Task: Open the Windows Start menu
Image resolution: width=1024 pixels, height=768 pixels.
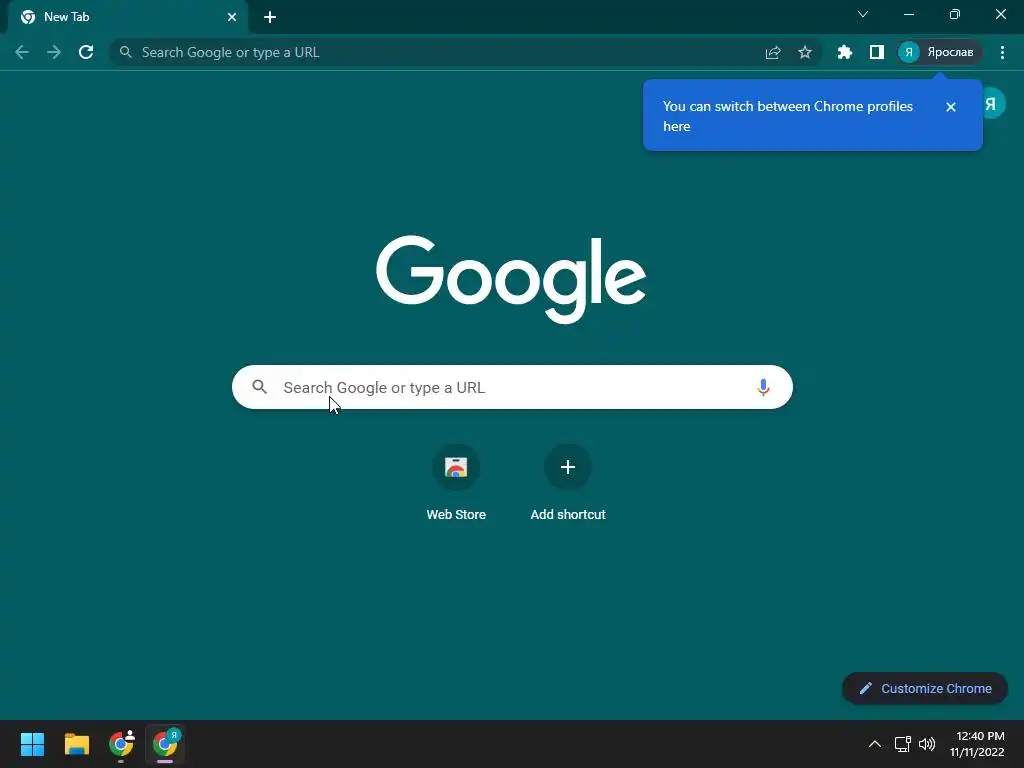Action: 32,744
